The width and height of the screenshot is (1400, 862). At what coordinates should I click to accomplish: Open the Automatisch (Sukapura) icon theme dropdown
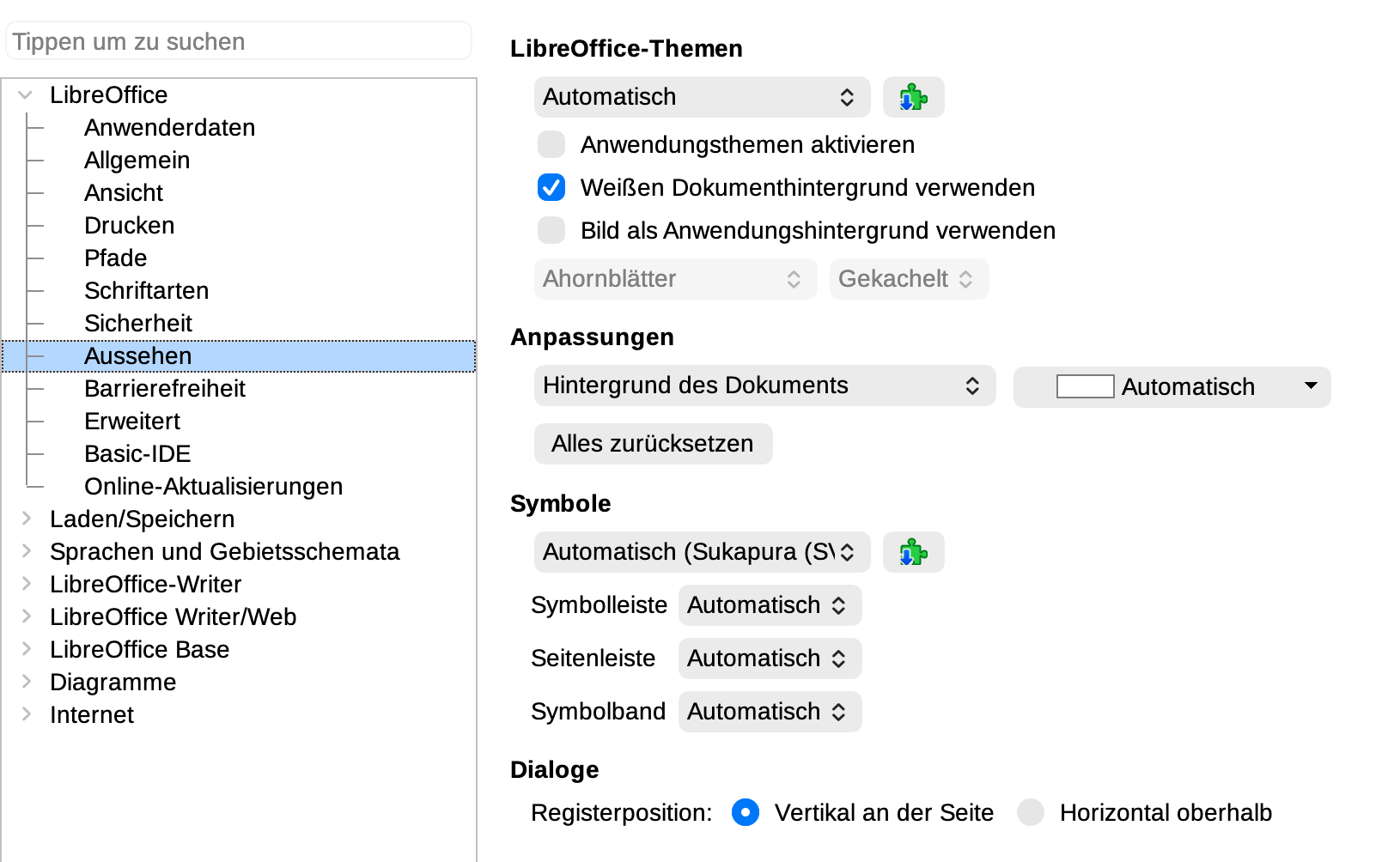702,552
